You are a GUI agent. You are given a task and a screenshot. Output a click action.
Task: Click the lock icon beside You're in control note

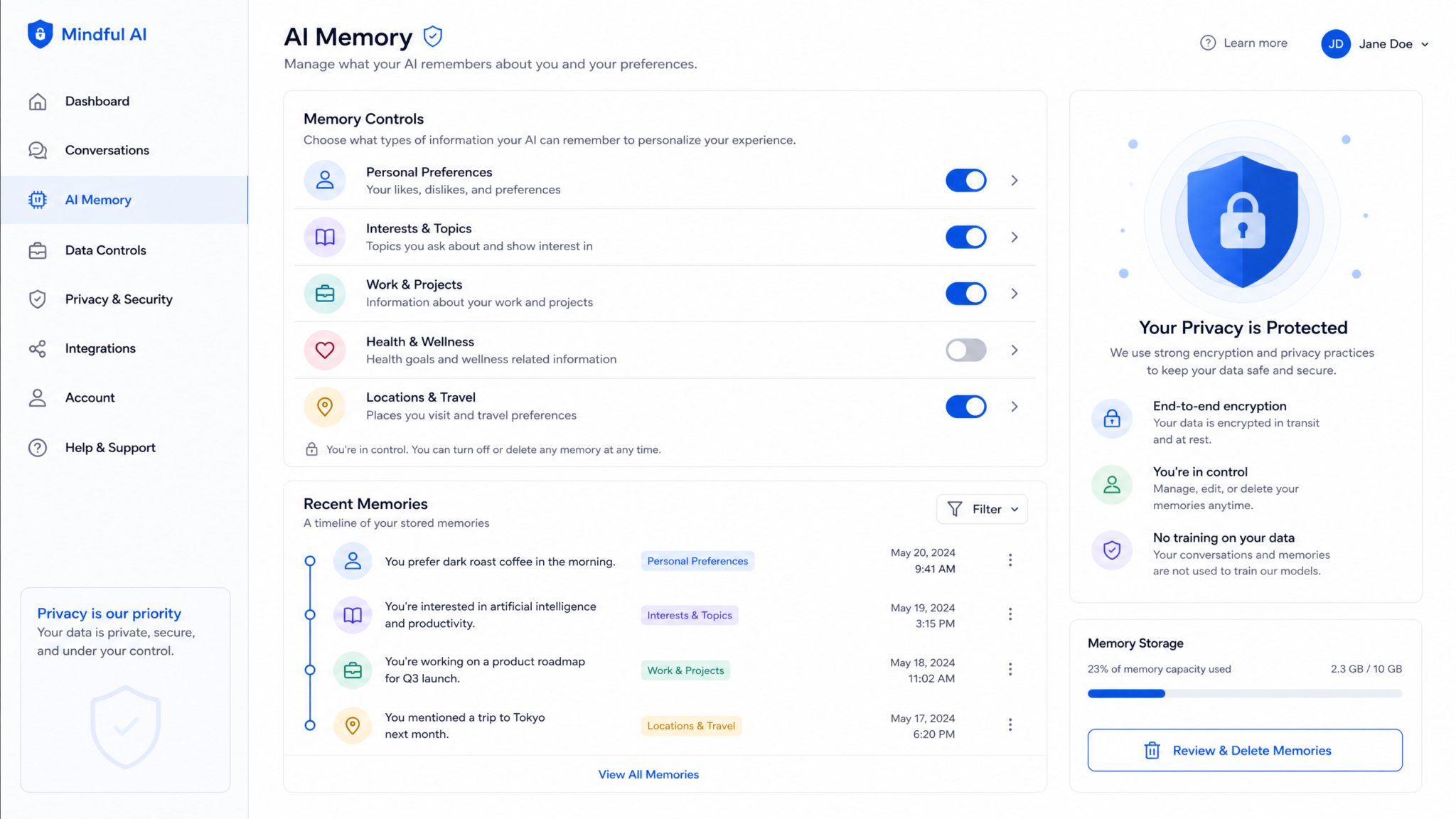311,449
